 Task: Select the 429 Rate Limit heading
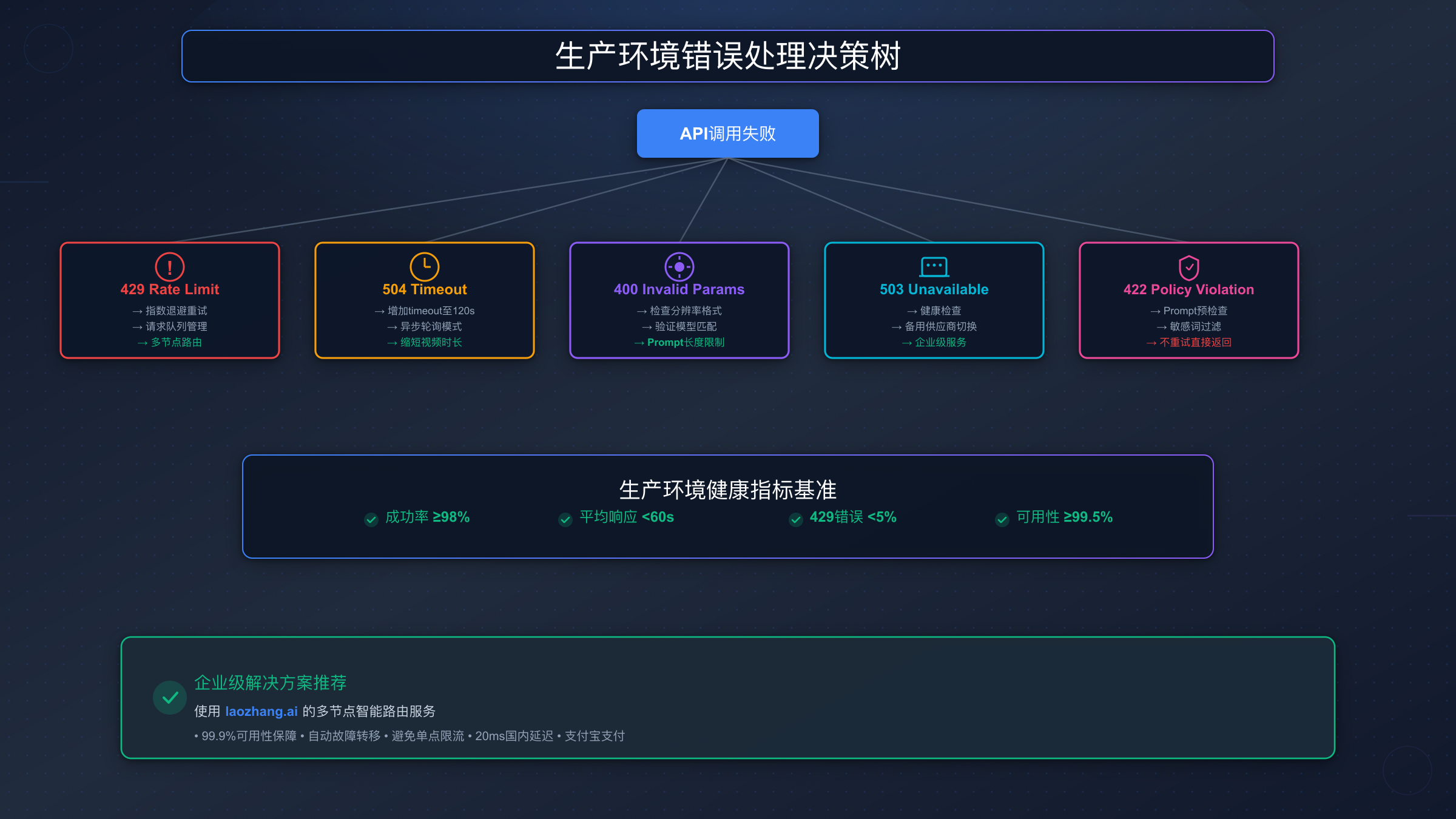coord(170,289)
